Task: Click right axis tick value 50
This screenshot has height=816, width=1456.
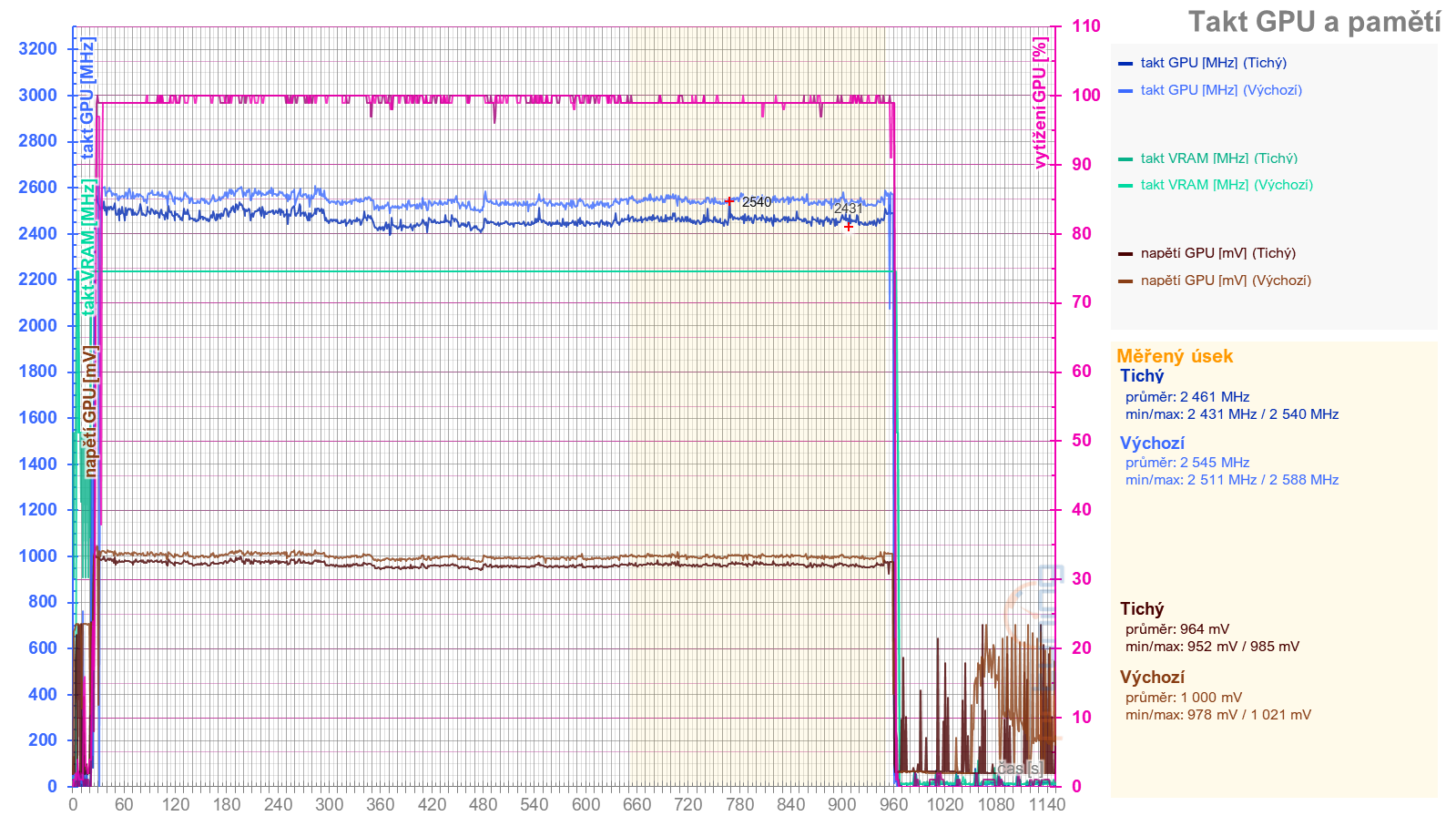Action: point(1082,441)
